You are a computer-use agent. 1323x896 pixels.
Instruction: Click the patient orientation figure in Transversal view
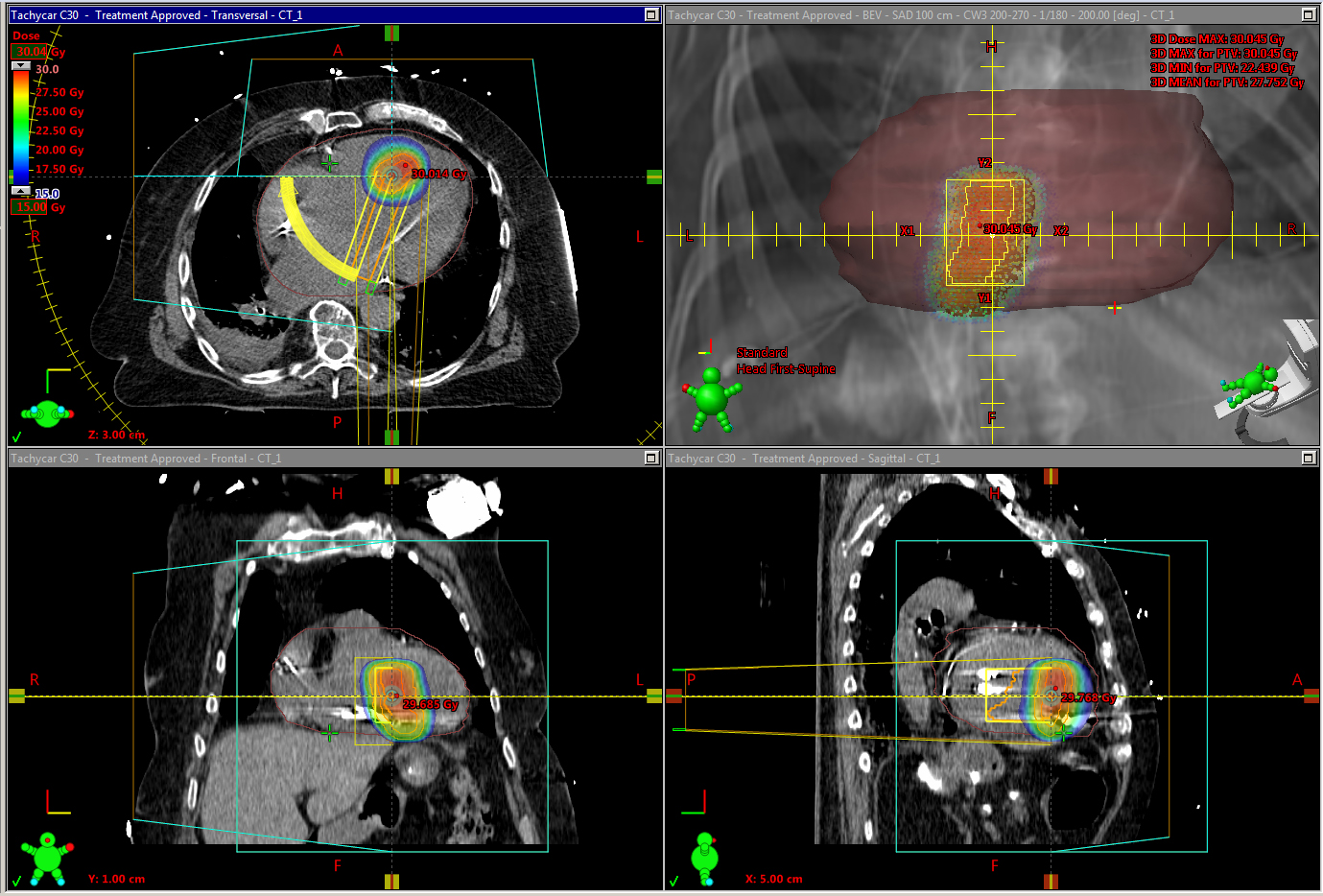pos(47,413)
